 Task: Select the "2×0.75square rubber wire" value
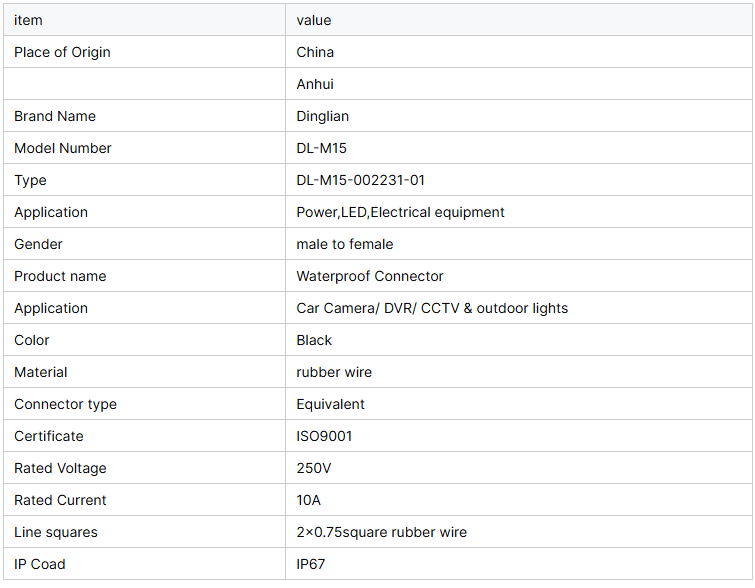tap(381, 532)
